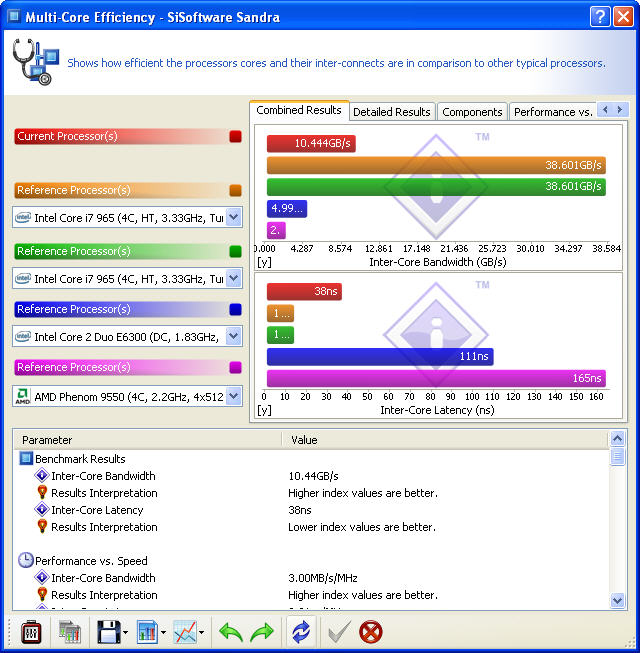Click the results list scroll down arrow
Viewport: 640px width, 653px height.
(x=617, y=600)
